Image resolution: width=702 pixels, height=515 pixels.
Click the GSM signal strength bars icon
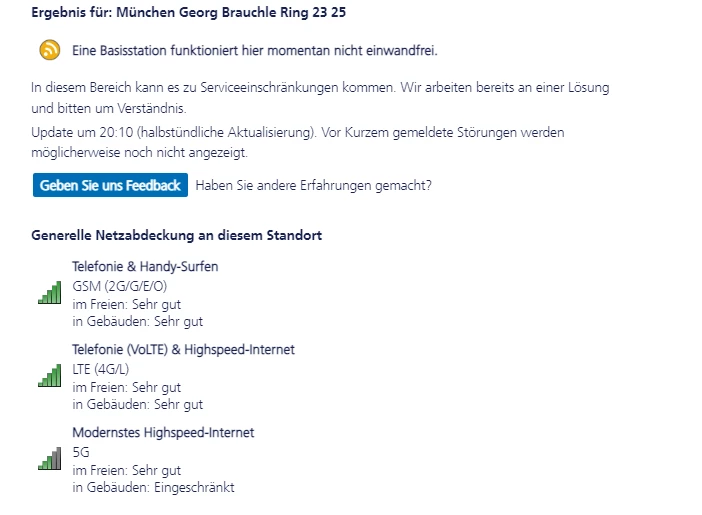[x=49, y=293]
